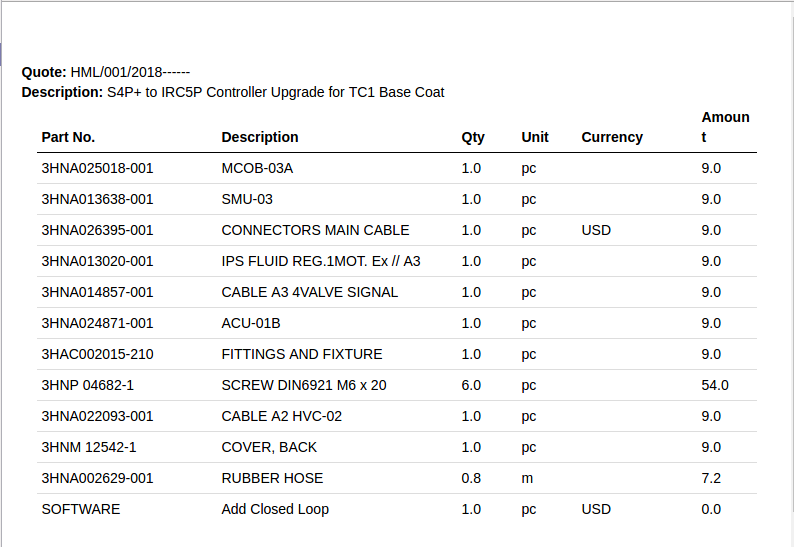Image resolution: width=794 pixels, height=547 pixels.
Task: Click RUBBER HOSE description cell
Action: 272,478
